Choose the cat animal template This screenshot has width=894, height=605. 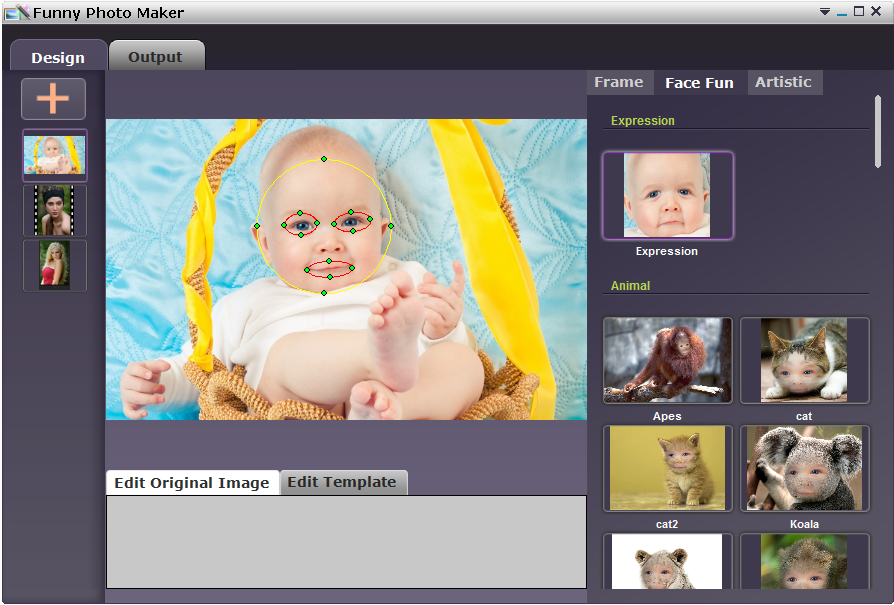click(804, 360)
